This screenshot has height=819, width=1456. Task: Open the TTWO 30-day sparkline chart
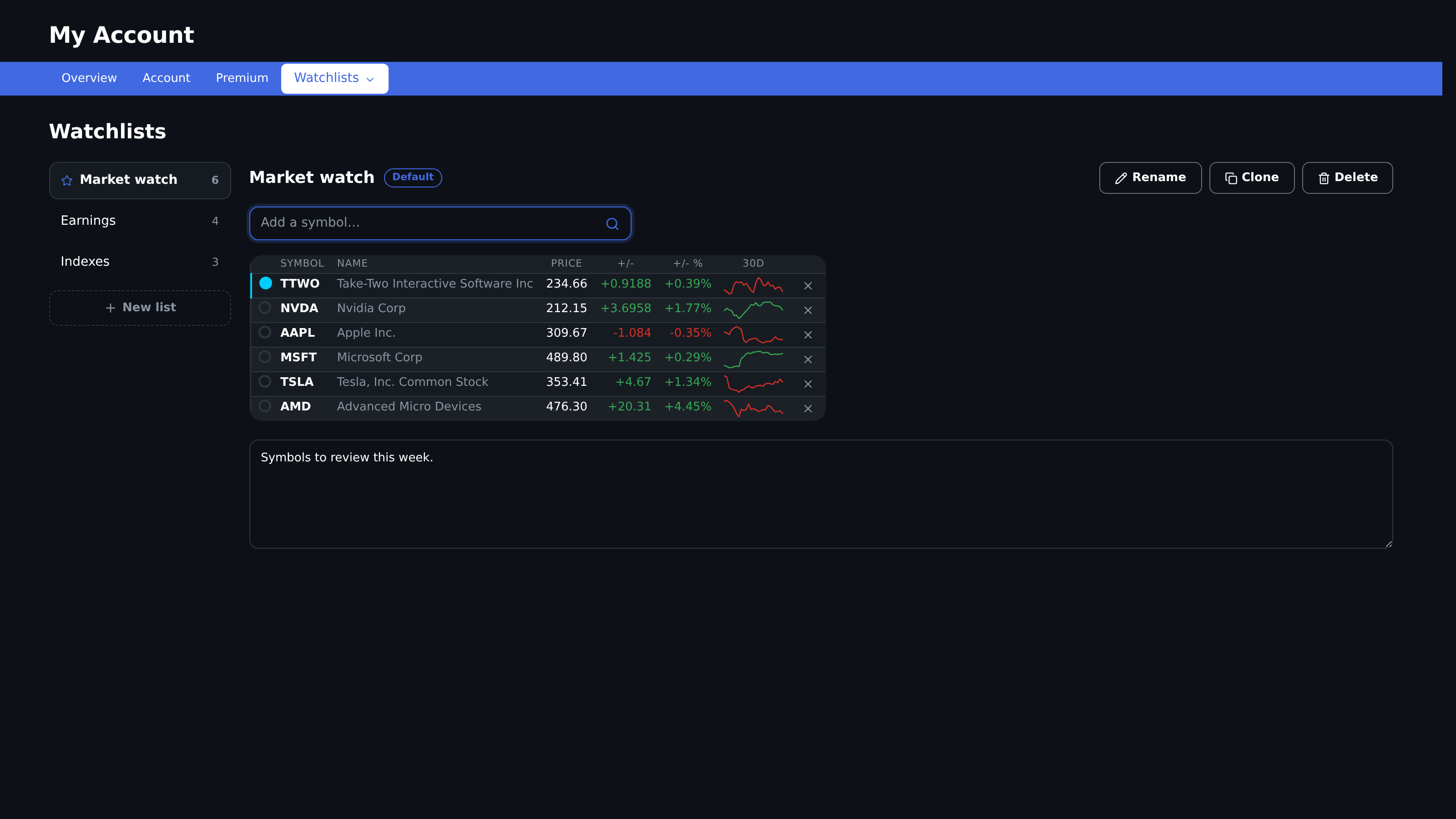[753, 285]
